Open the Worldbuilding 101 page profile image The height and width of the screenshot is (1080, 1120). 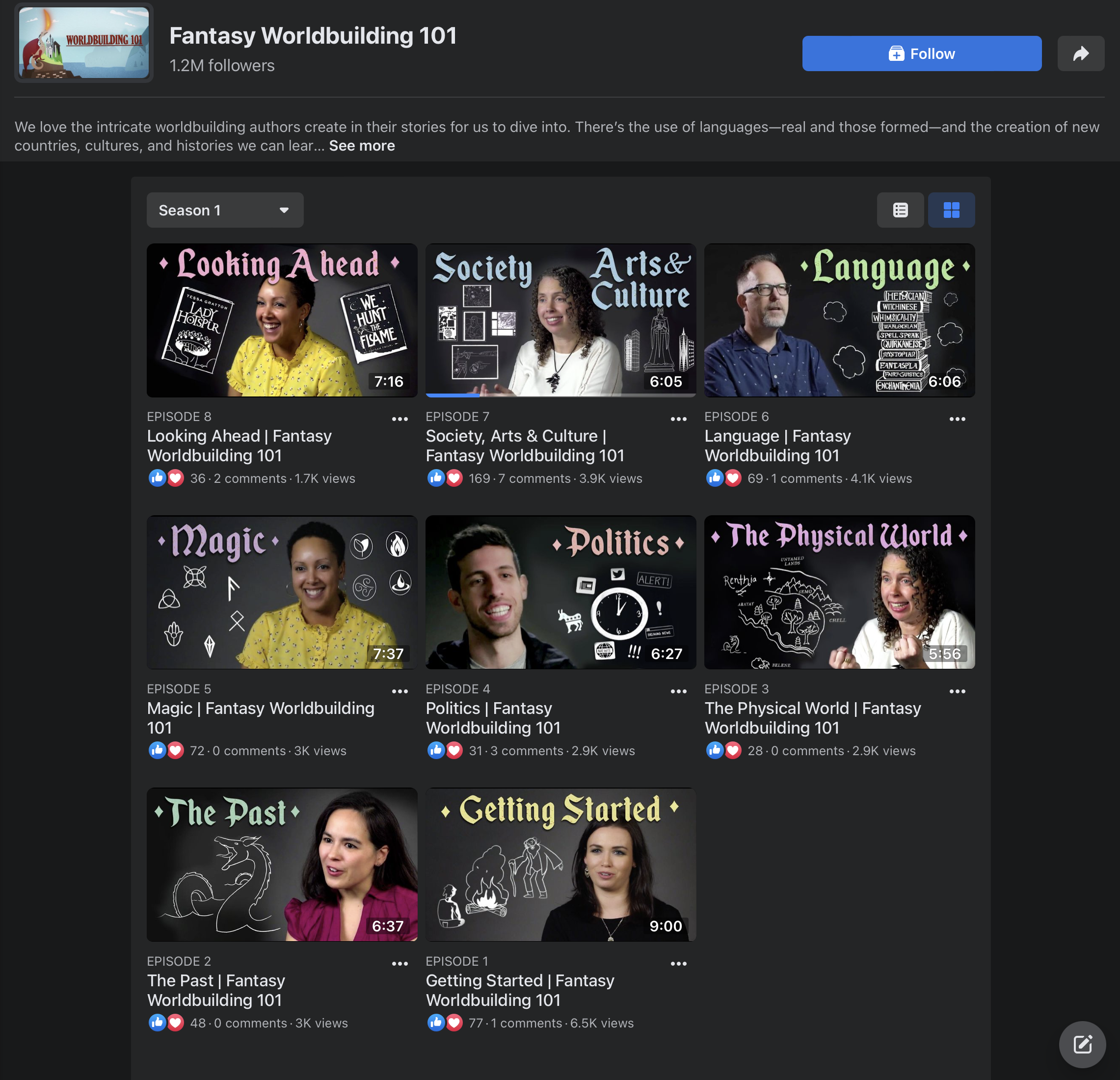84,43
